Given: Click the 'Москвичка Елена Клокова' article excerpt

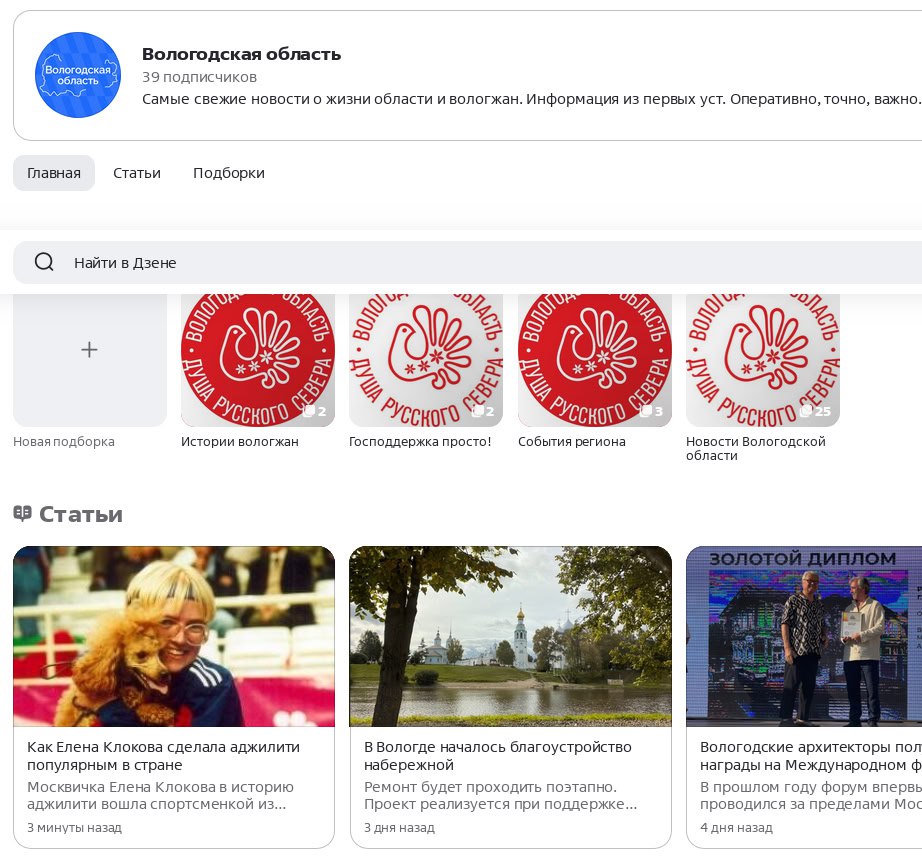Looking at the screenshot, I should click(x=161, y=795).
